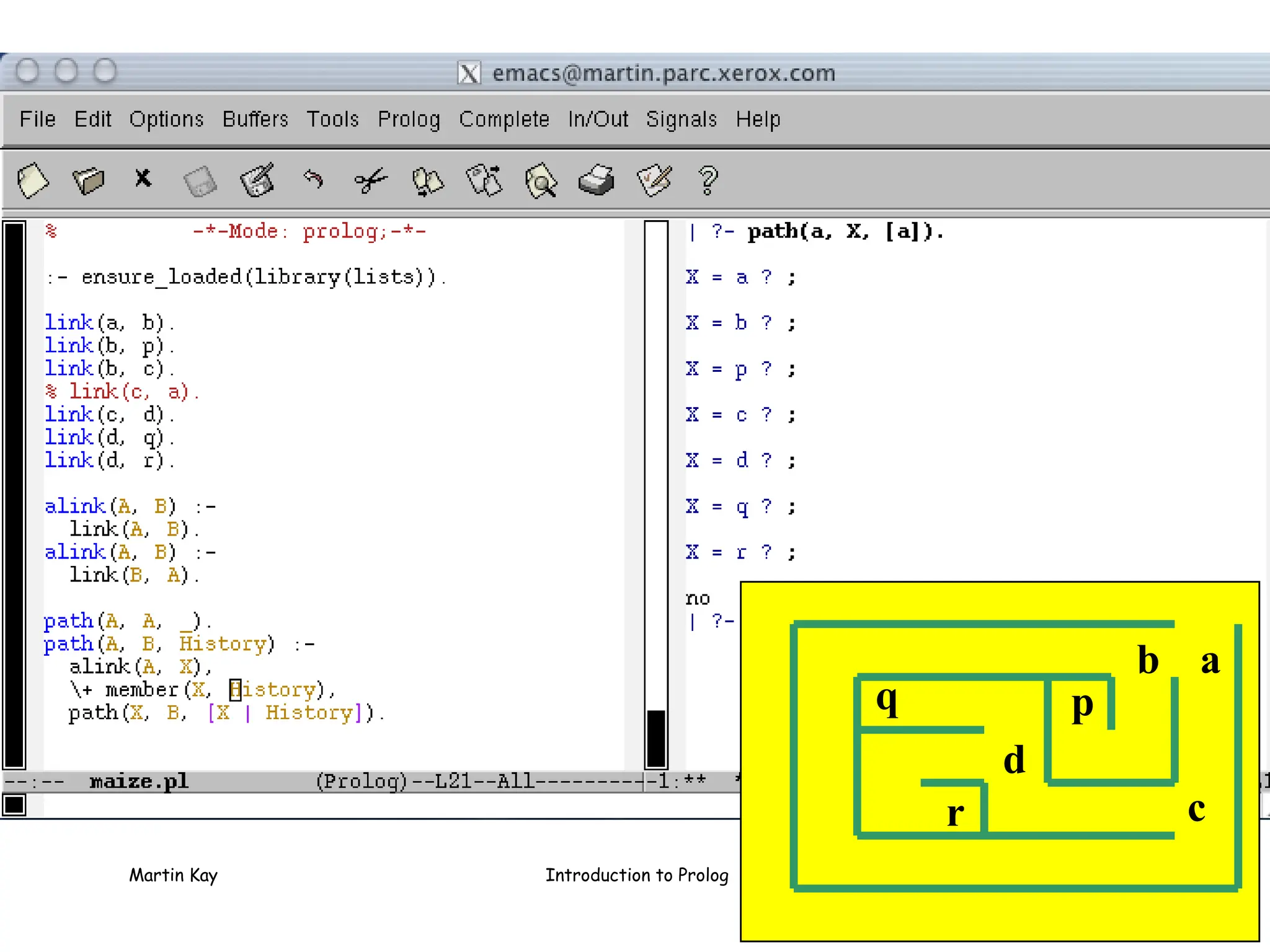Open the In/Out menu

(x=598, y=119)
